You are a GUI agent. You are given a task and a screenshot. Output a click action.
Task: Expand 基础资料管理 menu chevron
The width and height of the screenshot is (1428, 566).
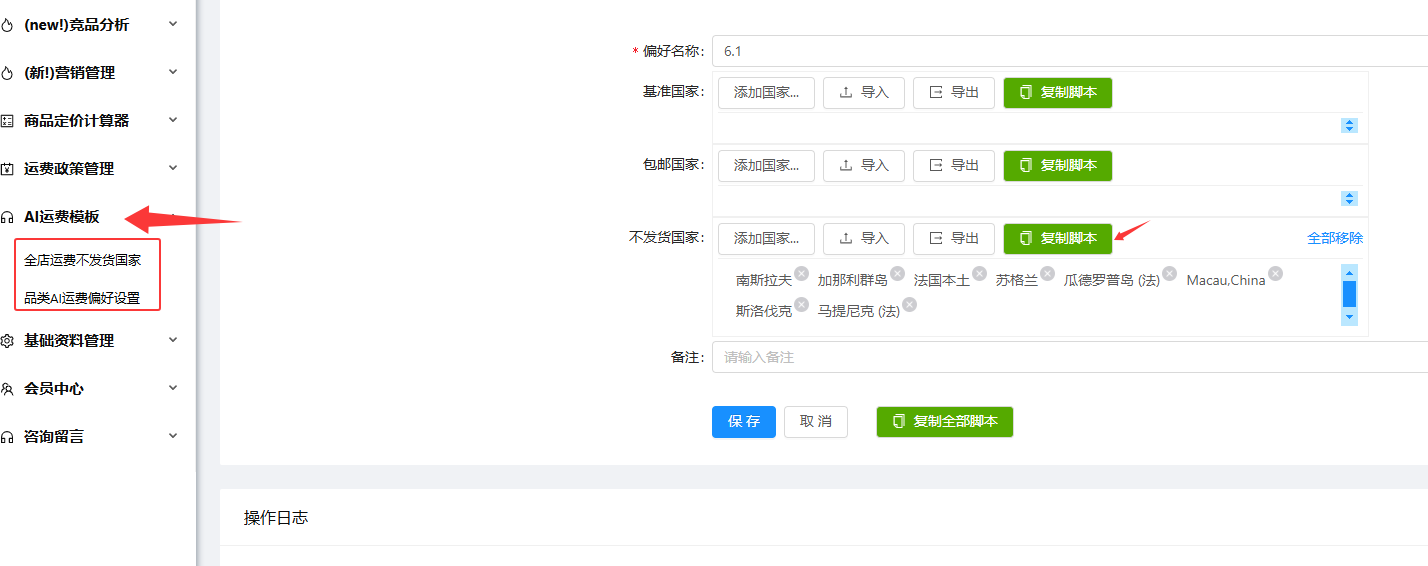pos(173,340)
